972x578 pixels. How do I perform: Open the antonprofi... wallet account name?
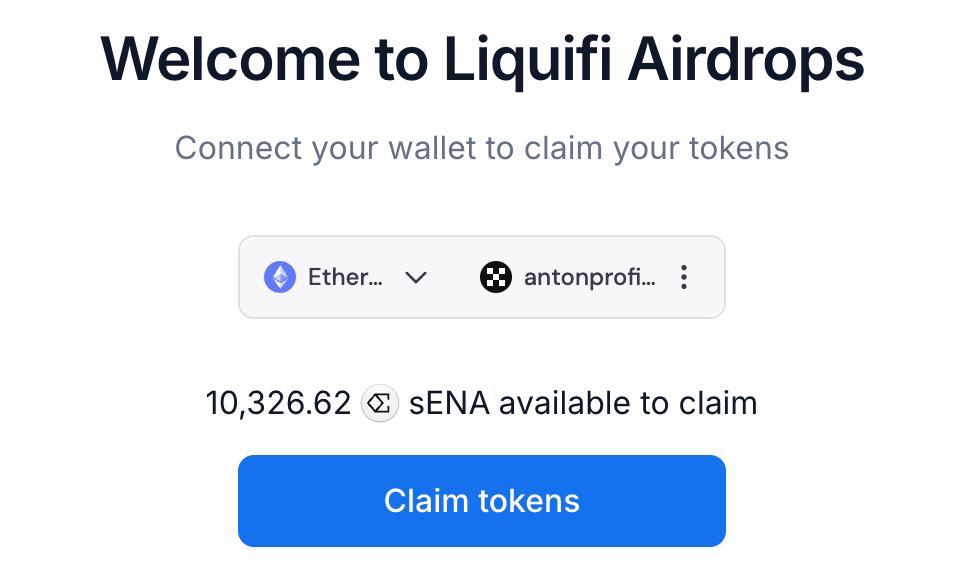(590, 277)
